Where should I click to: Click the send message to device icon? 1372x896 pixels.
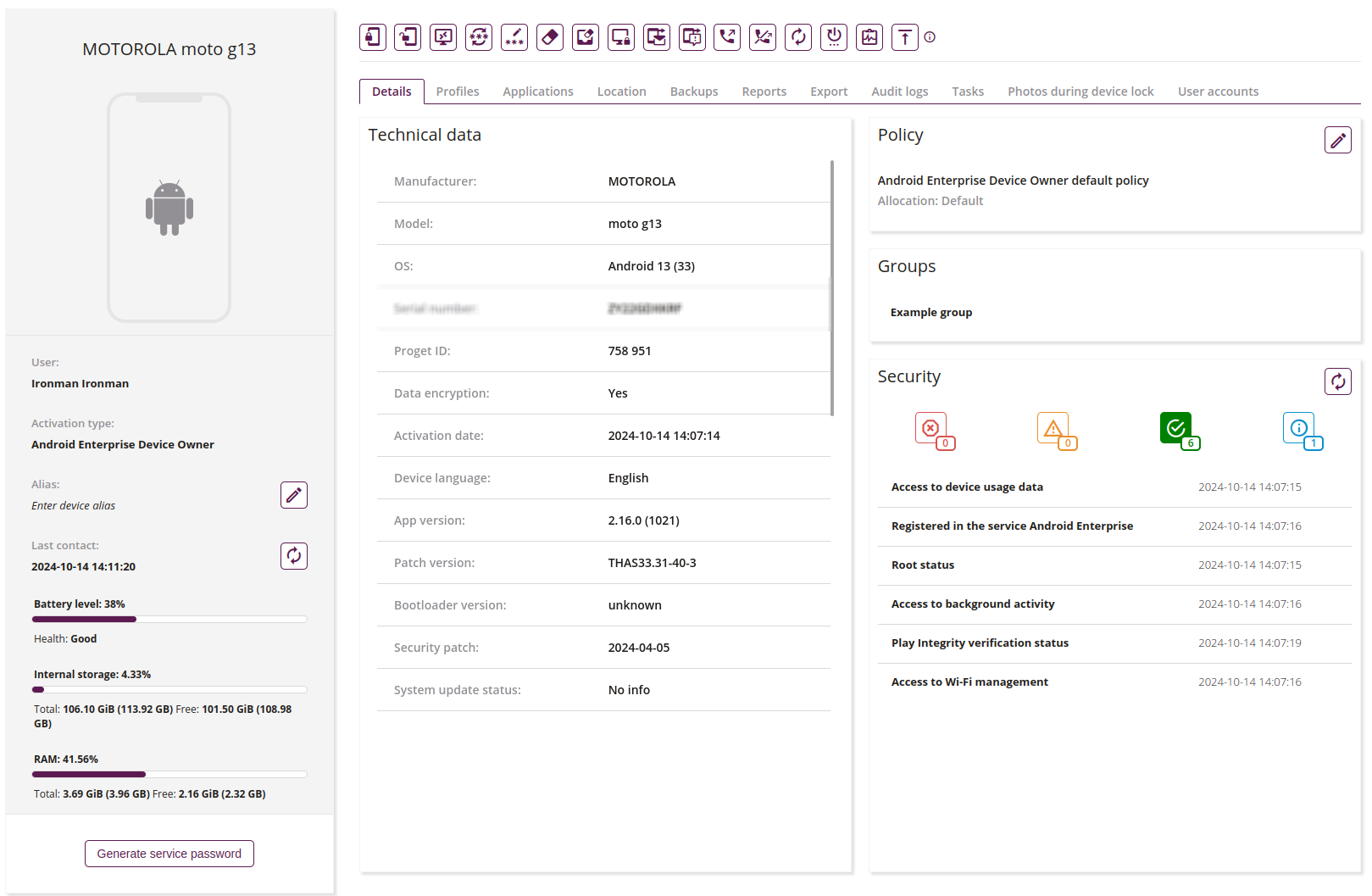[x=692, y=37]
